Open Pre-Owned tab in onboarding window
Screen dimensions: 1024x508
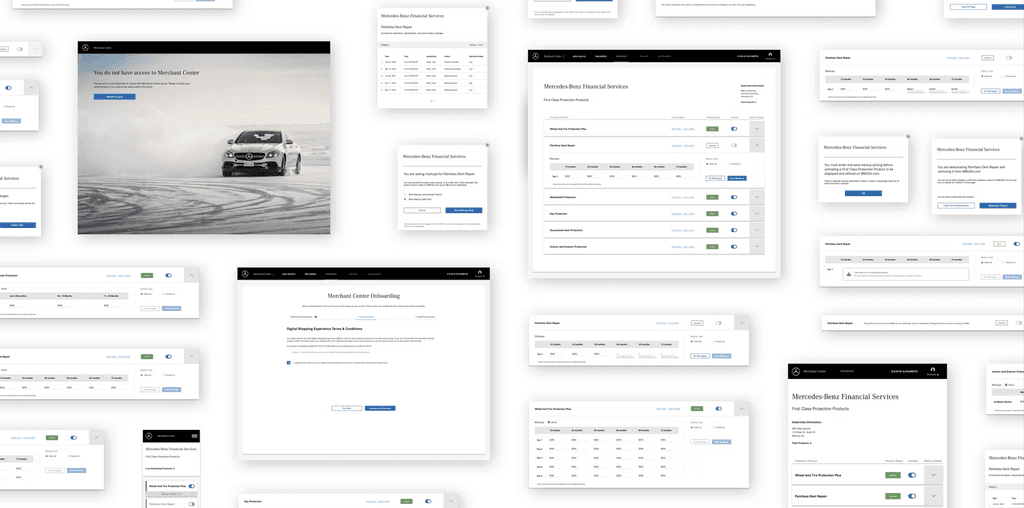310,274
